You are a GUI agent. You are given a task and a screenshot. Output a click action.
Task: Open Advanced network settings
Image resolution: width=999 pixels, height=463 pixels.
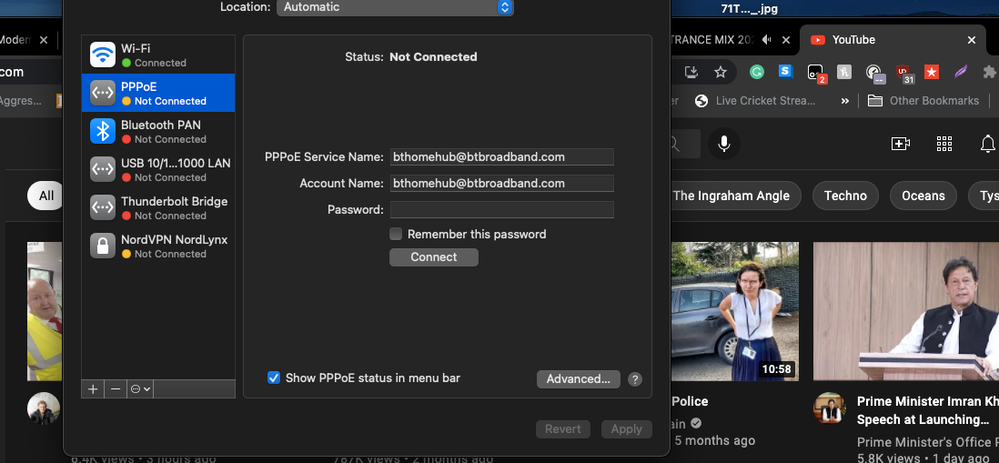pos(579,379)
